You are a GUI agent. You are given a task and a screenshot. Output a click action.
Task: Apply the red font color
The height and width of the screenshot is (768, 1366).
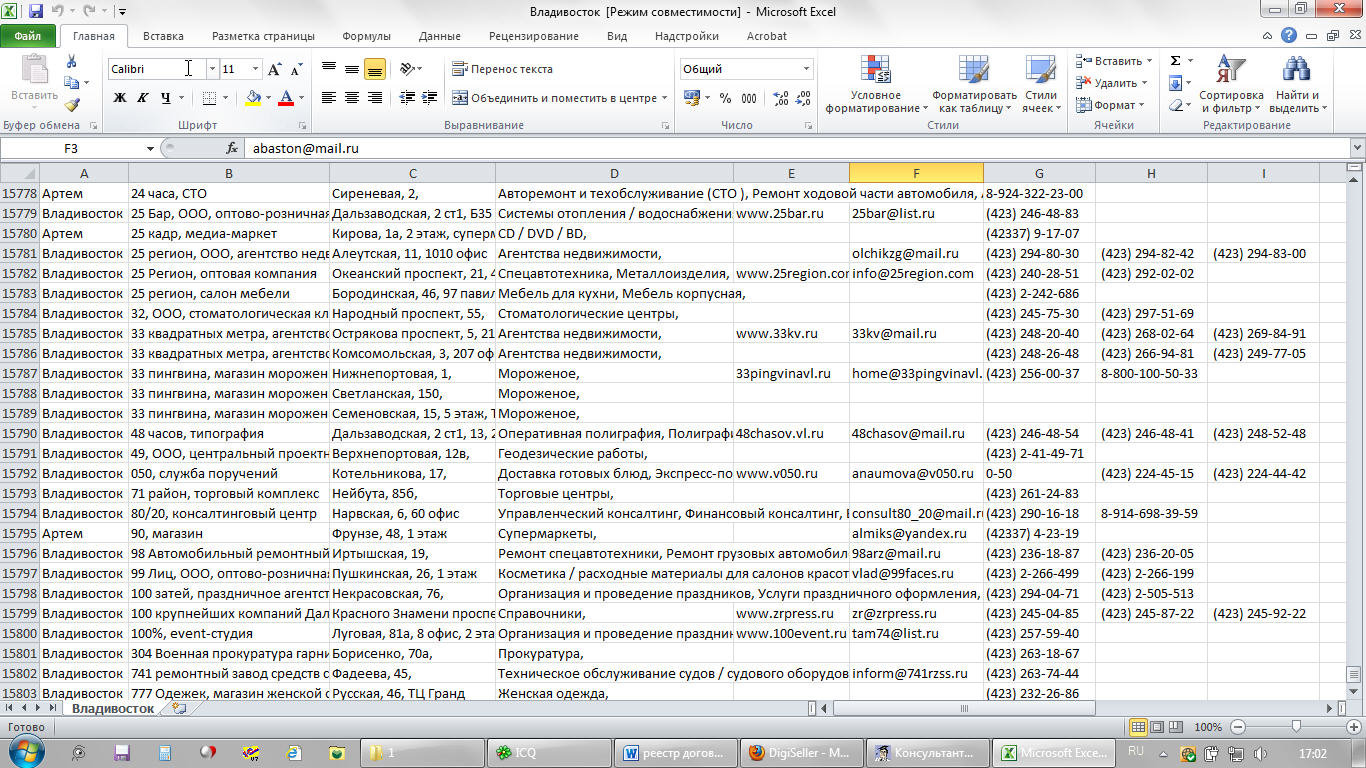coord(286,98)
